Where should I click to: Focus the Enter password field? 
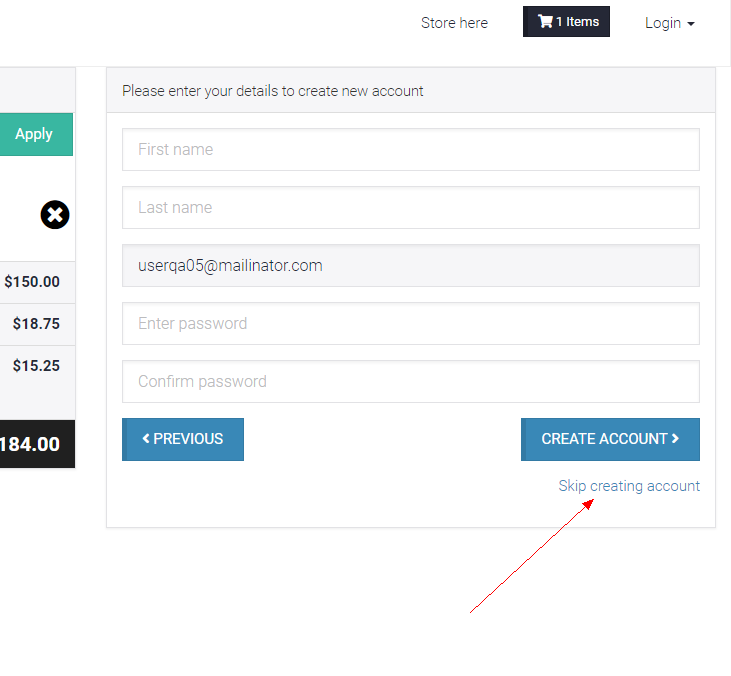tap(411, 324)
